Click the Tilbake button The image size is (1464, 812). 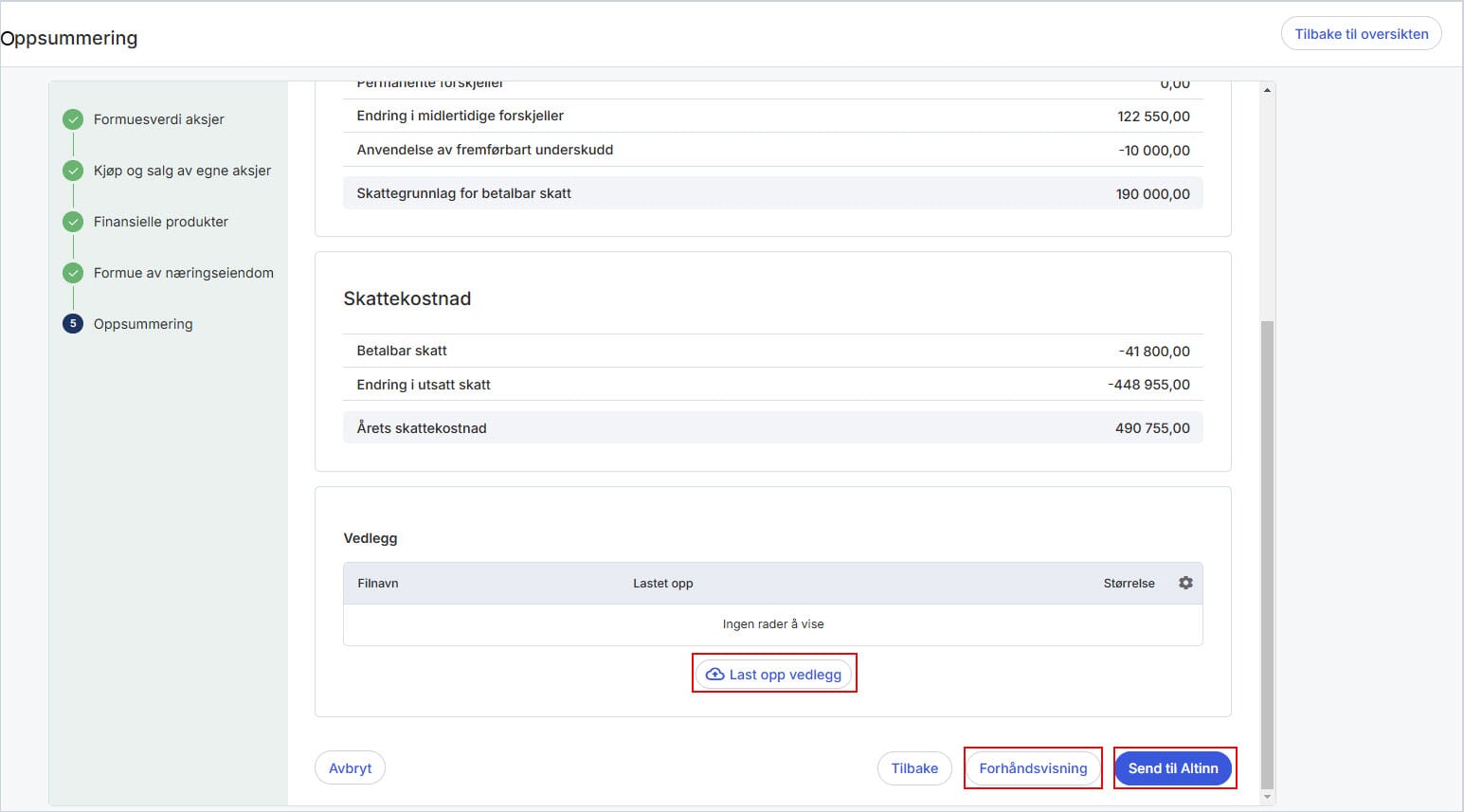[x=914, y=768]
